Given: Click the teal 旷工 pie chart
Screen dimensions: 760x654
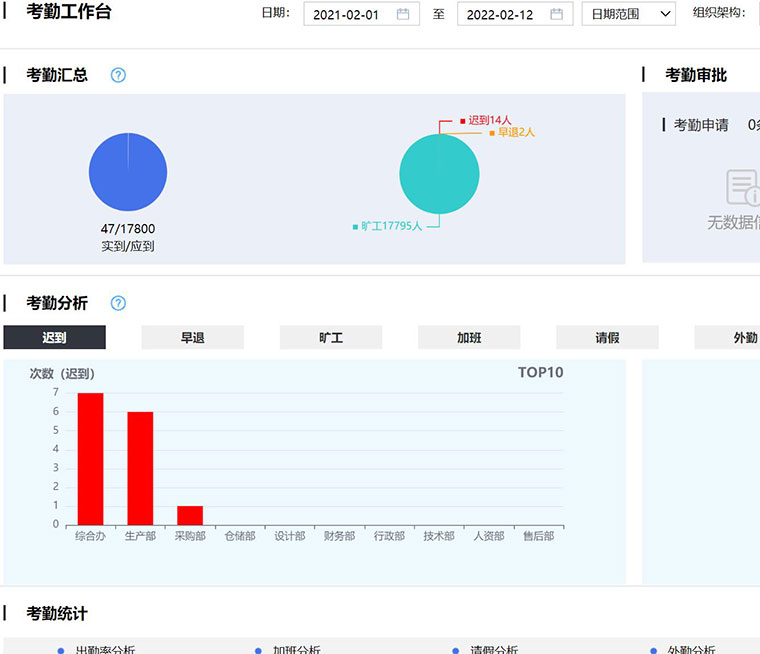Looking at the screenshot, I should [439, 174].
